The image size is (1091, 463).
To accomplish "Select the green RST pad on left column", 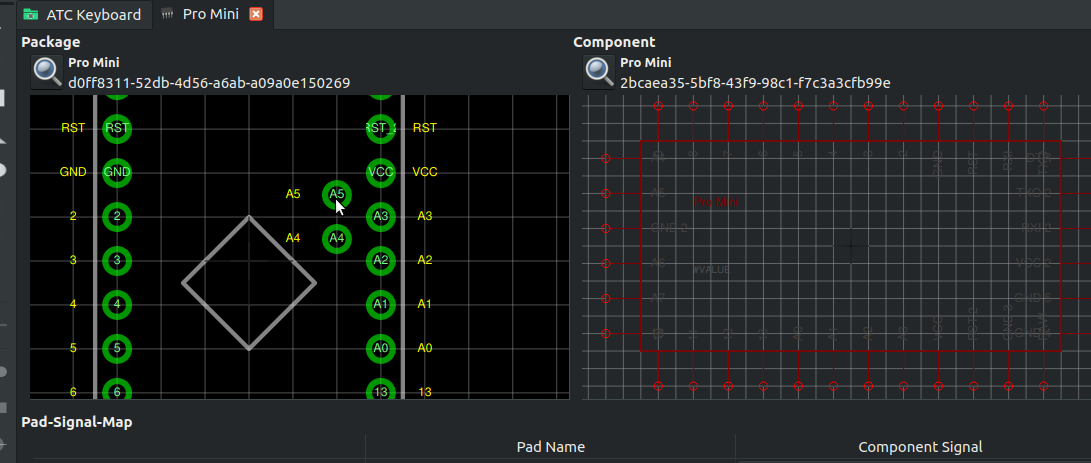I will coord(117,128).
